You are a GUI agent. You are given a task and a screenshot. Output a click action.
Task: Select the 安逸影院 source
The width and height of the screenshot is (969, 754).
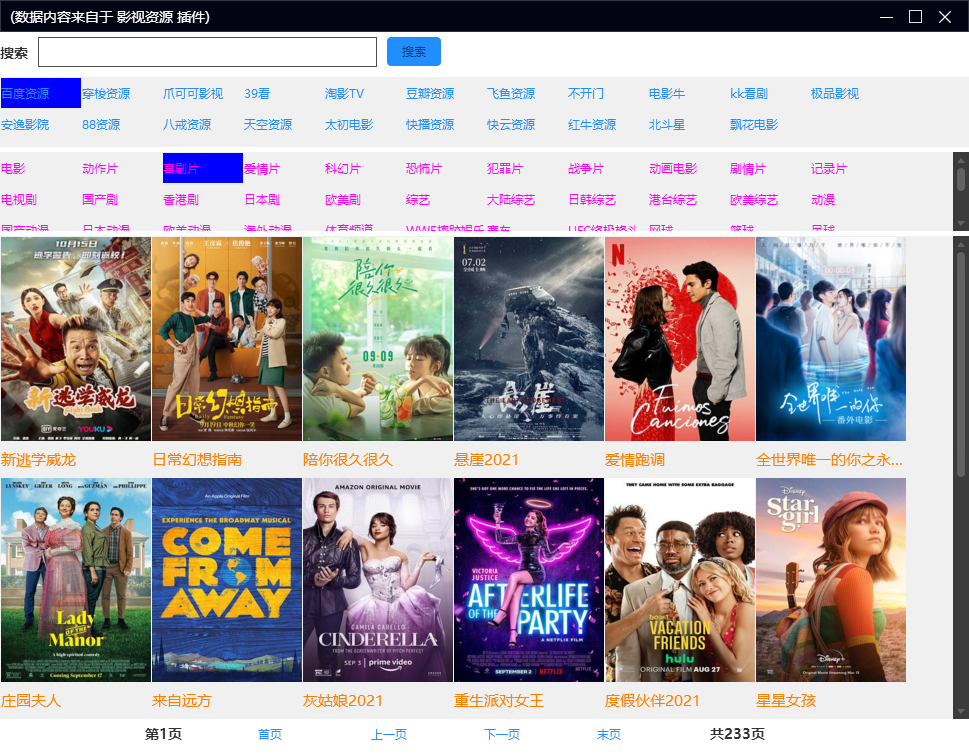tap(25, 124)
